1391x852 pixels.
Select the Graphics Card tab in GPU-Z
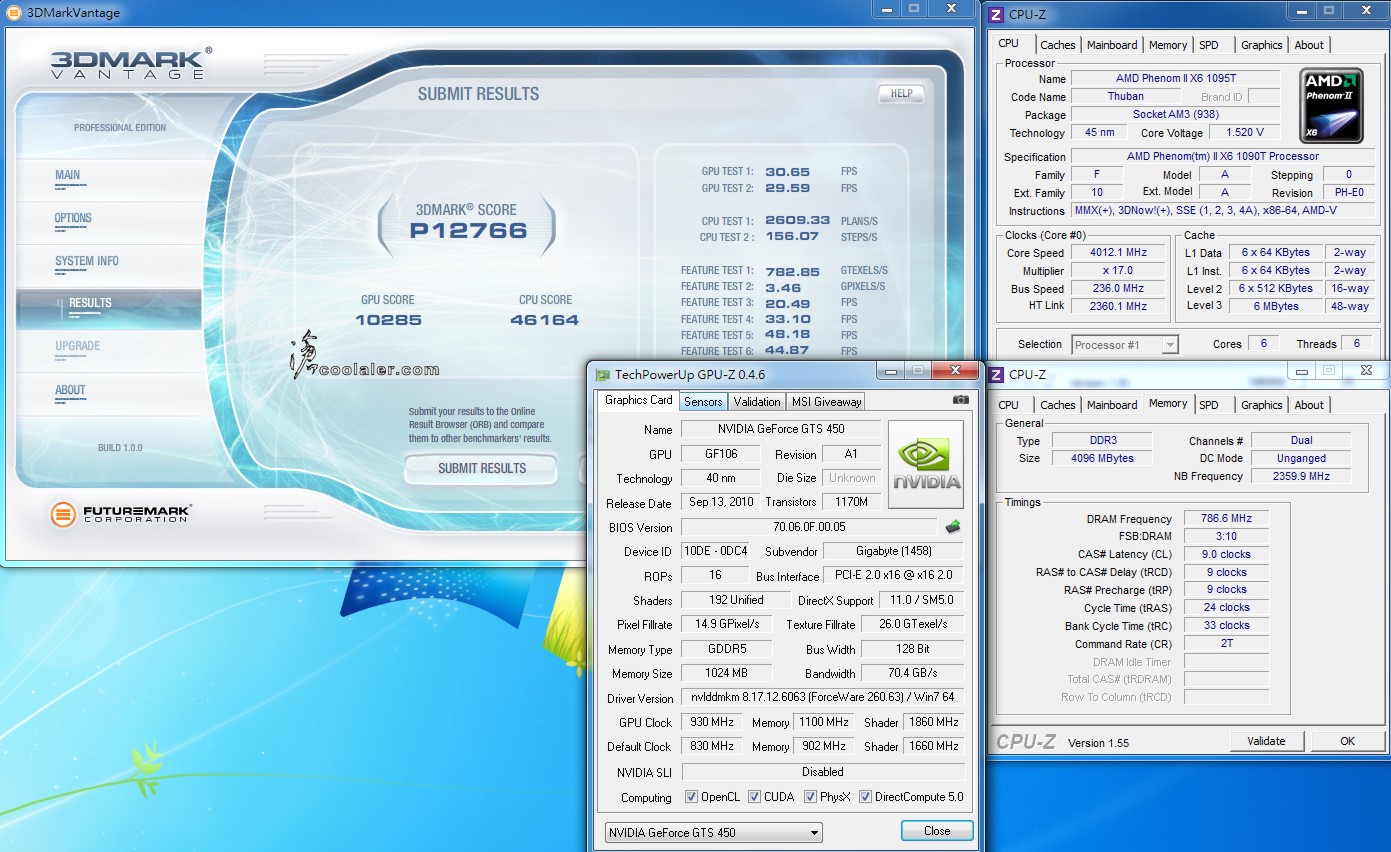coord(639,400)
